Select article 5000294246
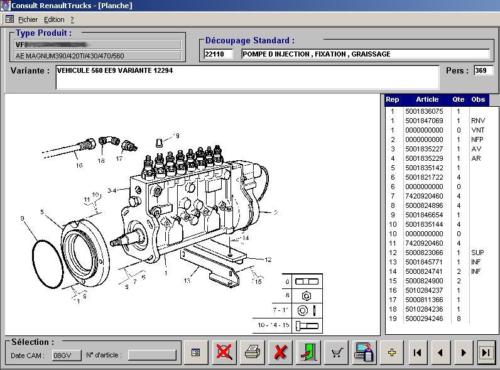500x370 pixels. click(x=424, y=319)
